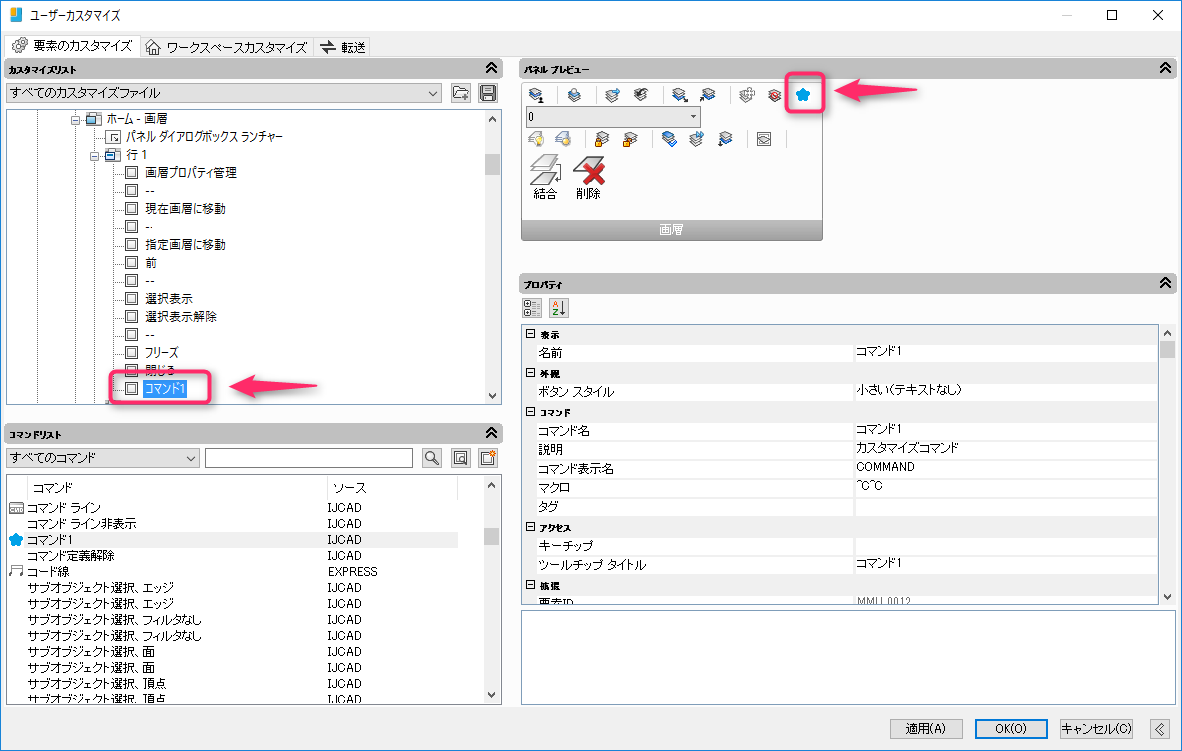The height and width of the screenshot is (751, 1182).
Task: Click the categorized properties view icon
Action: (532, 308)
